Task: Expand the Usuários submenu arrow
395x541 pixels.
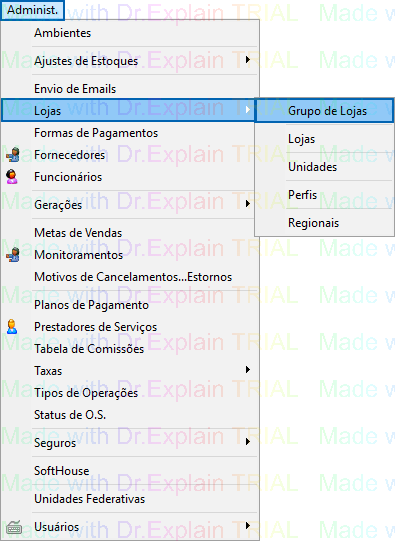Action: pos(248,526)
